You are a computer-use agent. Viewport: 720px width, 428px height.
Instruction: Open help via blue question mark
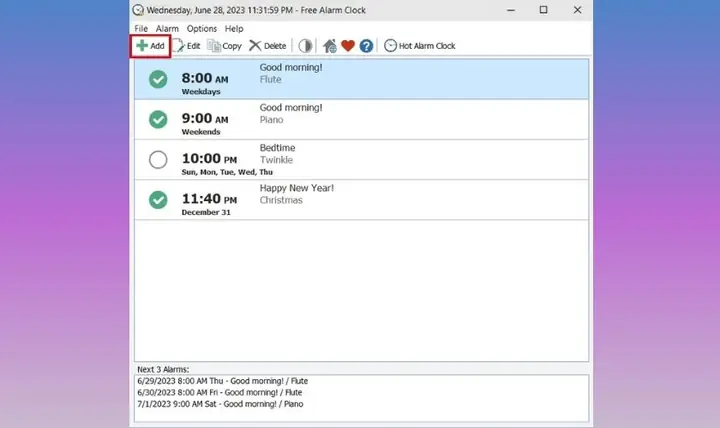click(366, 46)
